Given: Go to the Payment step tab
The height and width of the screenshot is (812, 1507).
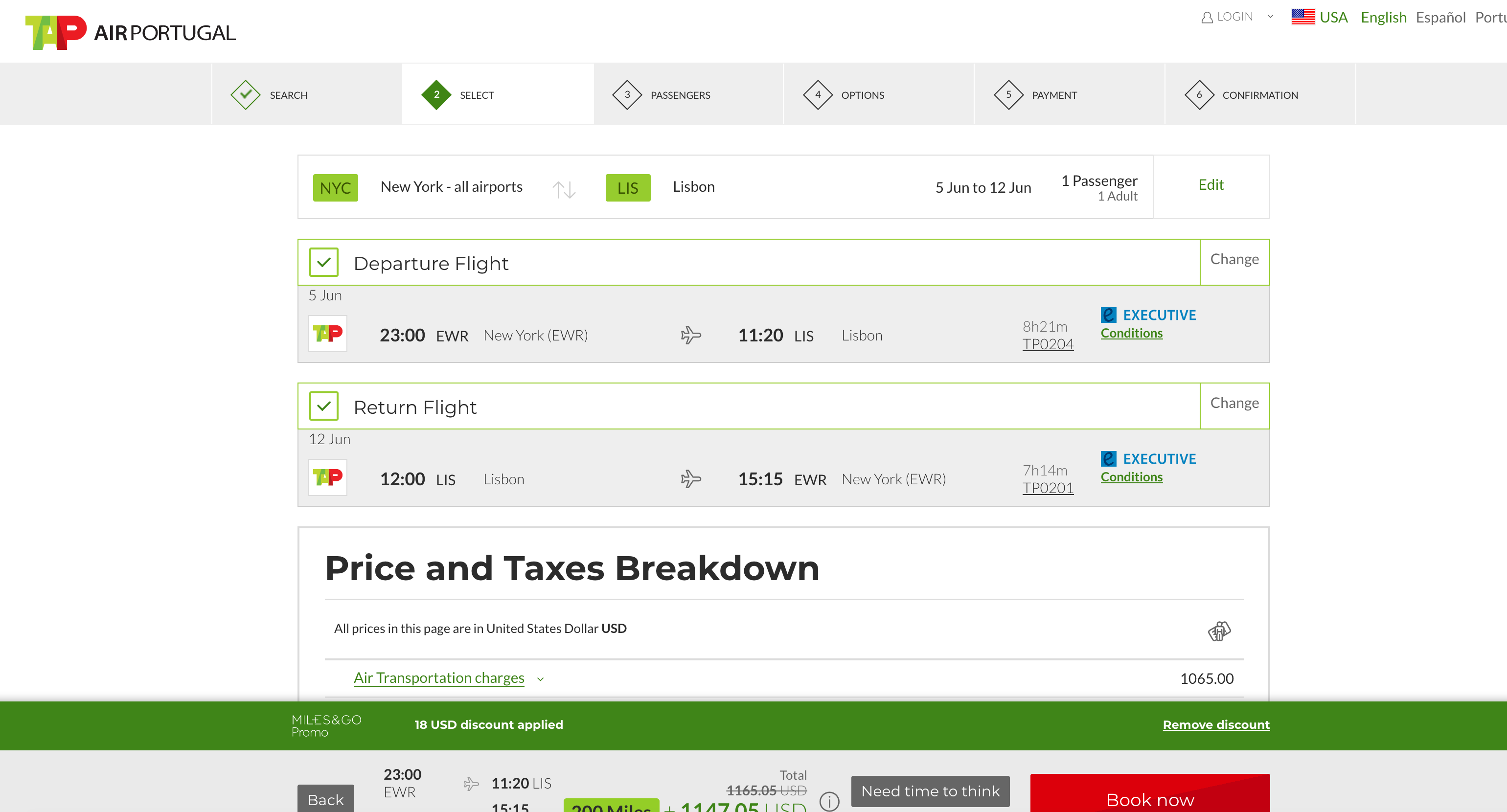Looking at the screenshot, I should [x=1053, y=95].
